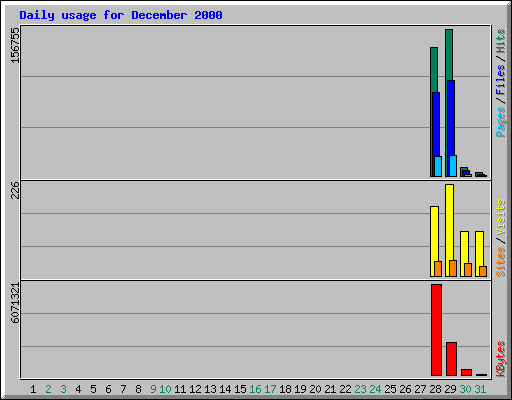Click the red KBytes legend label
Viewport: 512px width, 400px height.
501,359
